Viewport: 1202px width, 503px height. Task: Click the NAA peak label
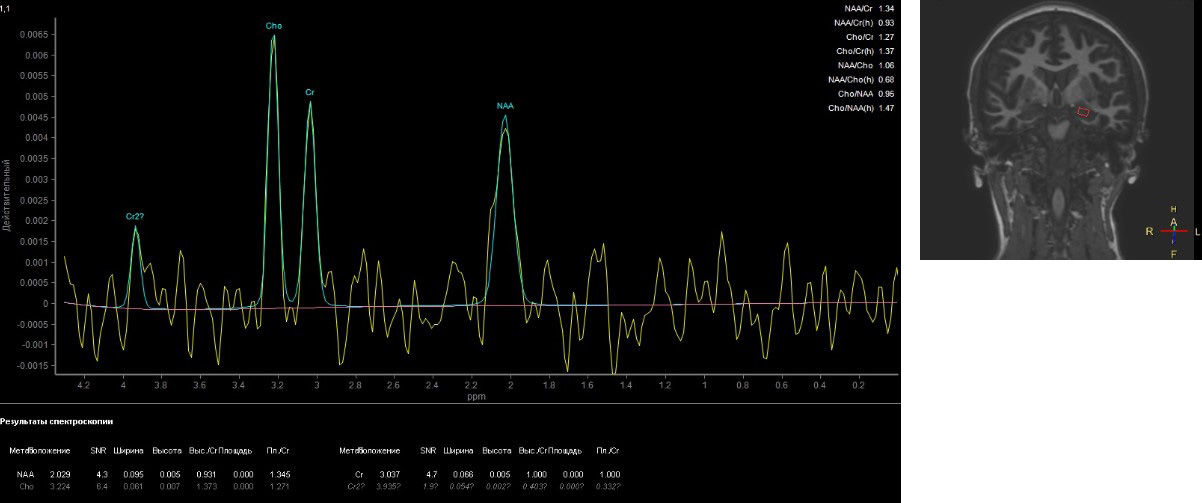point(505,106)
